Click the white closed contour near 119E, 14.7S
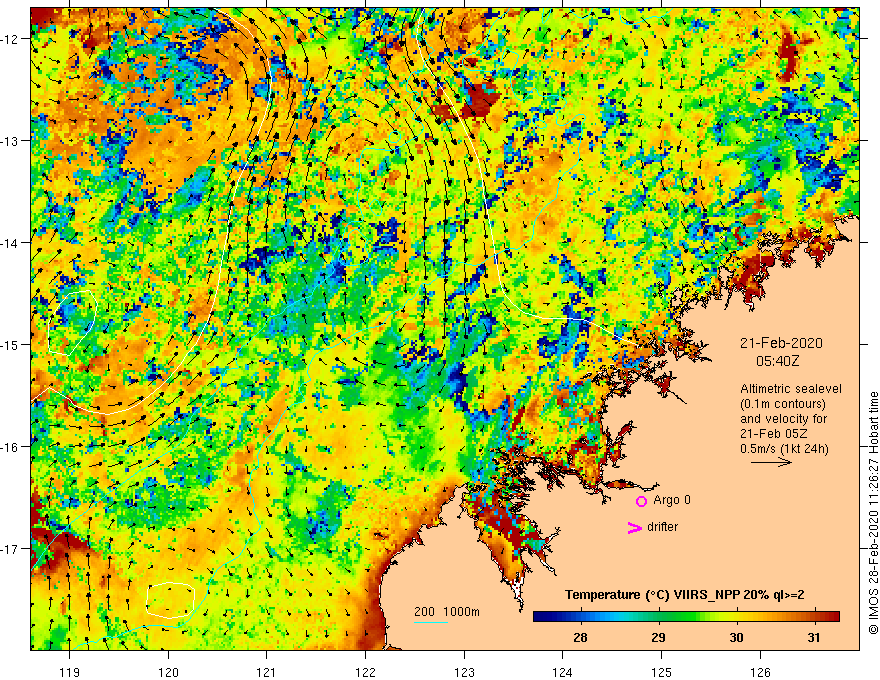 coord(72,323)
